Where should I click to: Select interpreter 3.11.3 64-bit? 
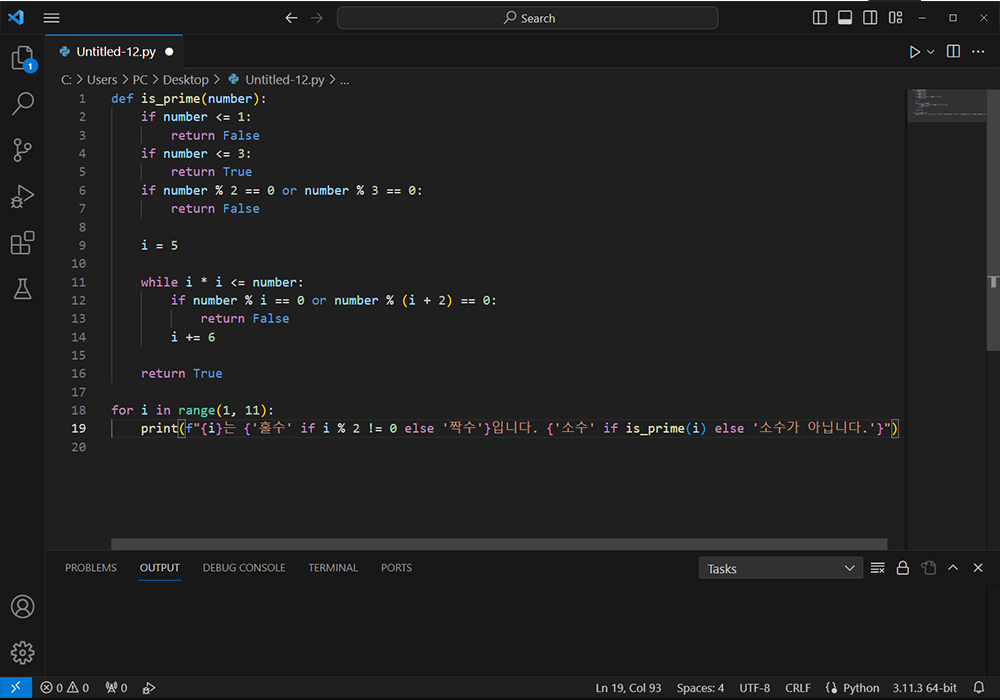(x=924, y=688)
